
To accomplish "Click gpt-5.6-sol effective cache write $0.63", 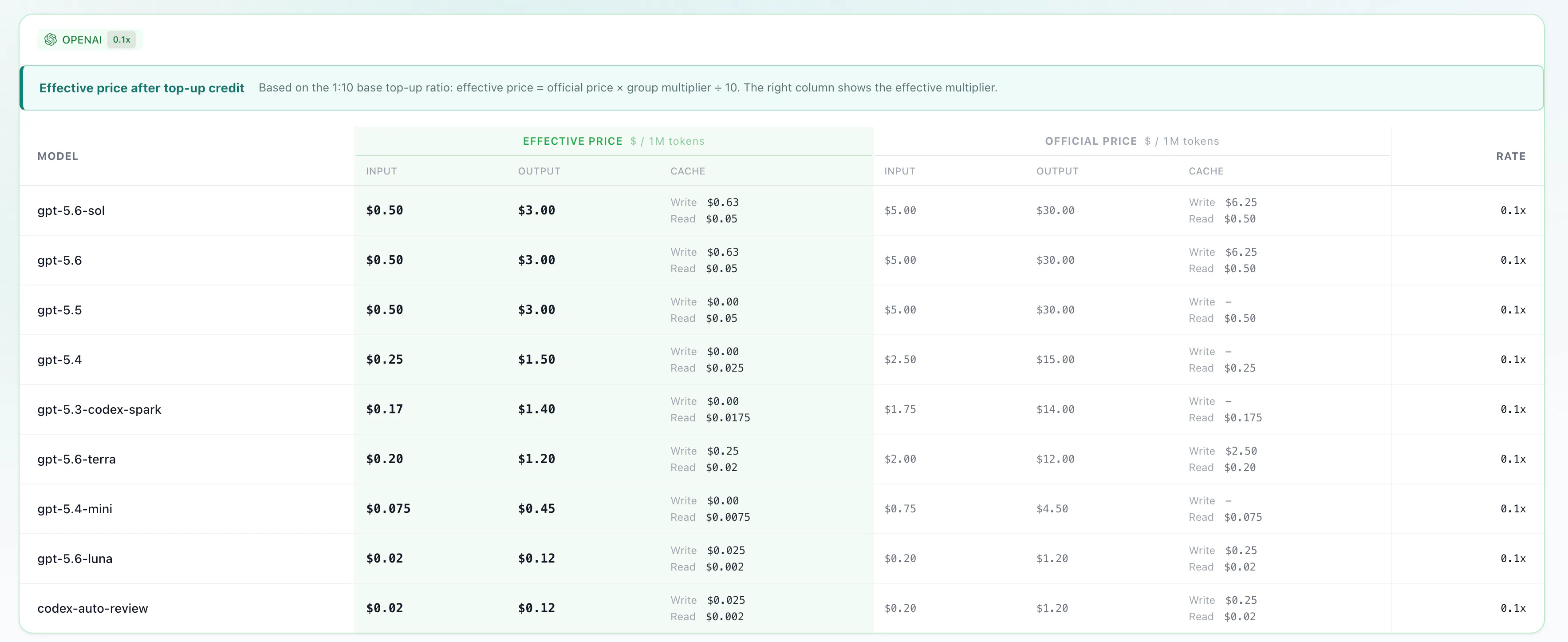I will click(723, 202).
